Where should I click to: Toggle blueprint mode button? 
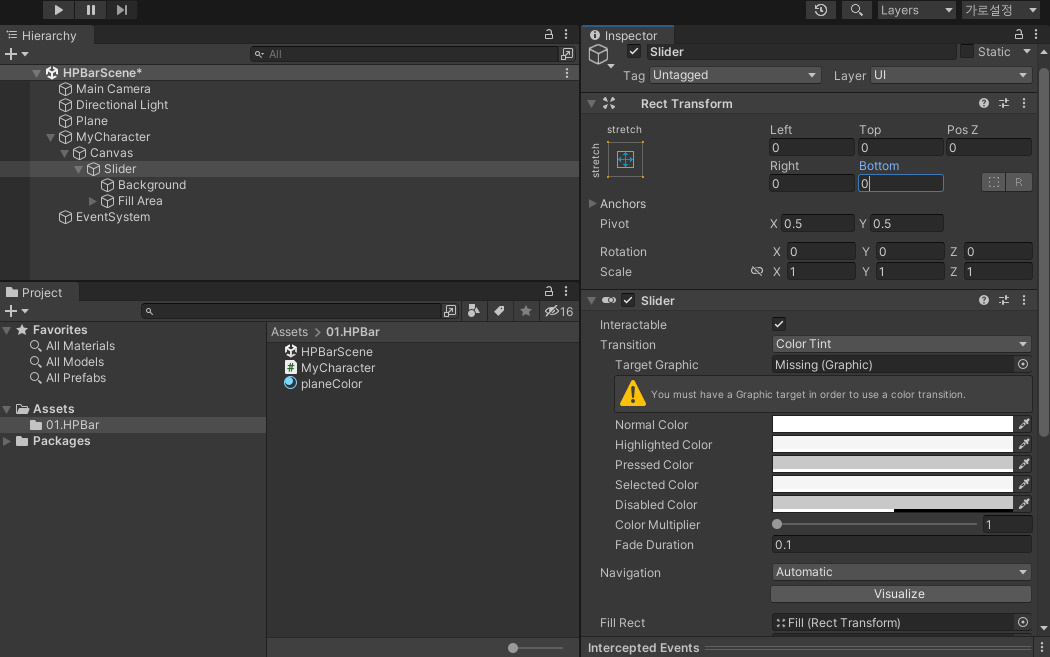point(994,182)
